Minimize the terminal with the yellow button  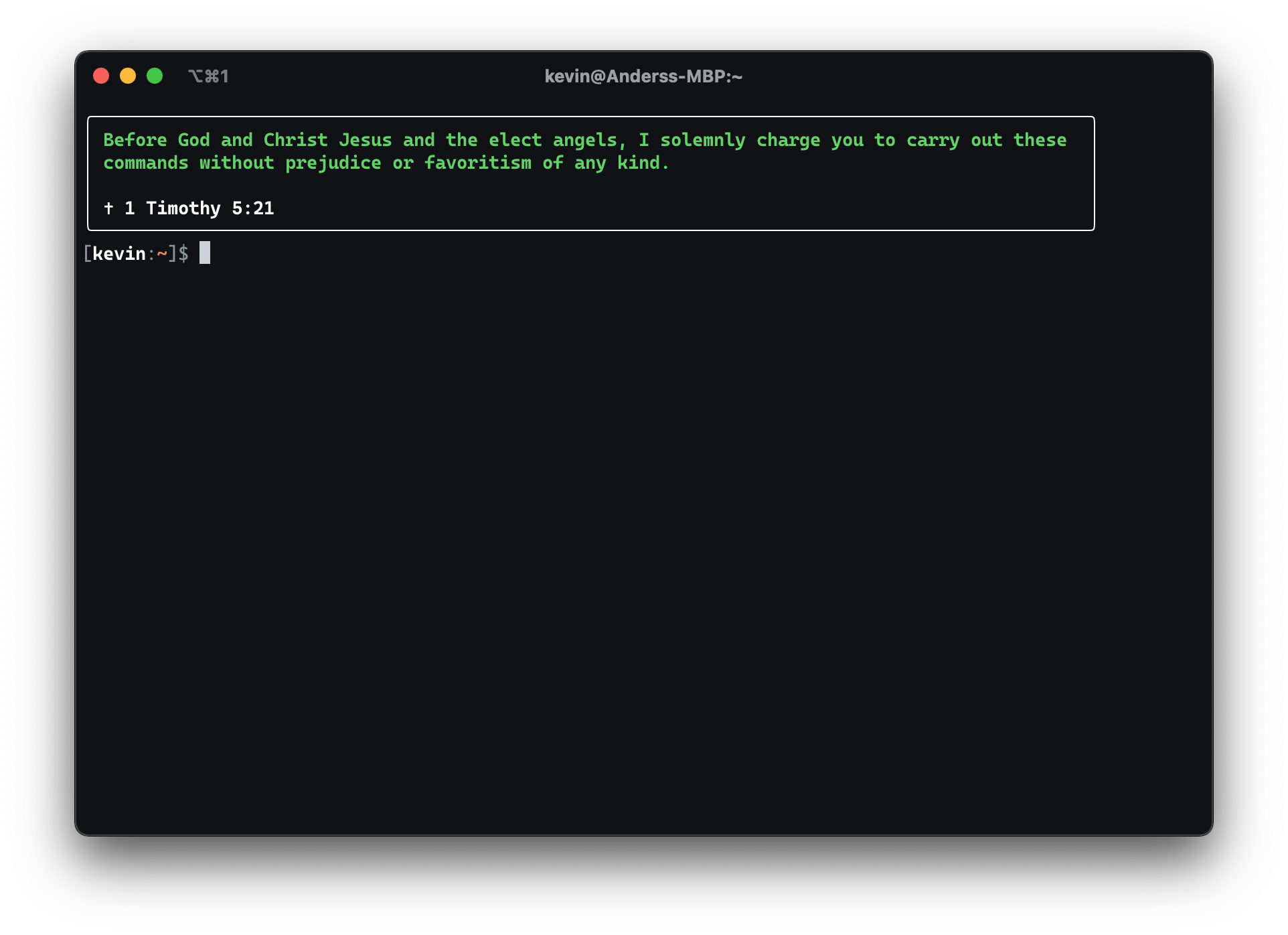[128, 76]
